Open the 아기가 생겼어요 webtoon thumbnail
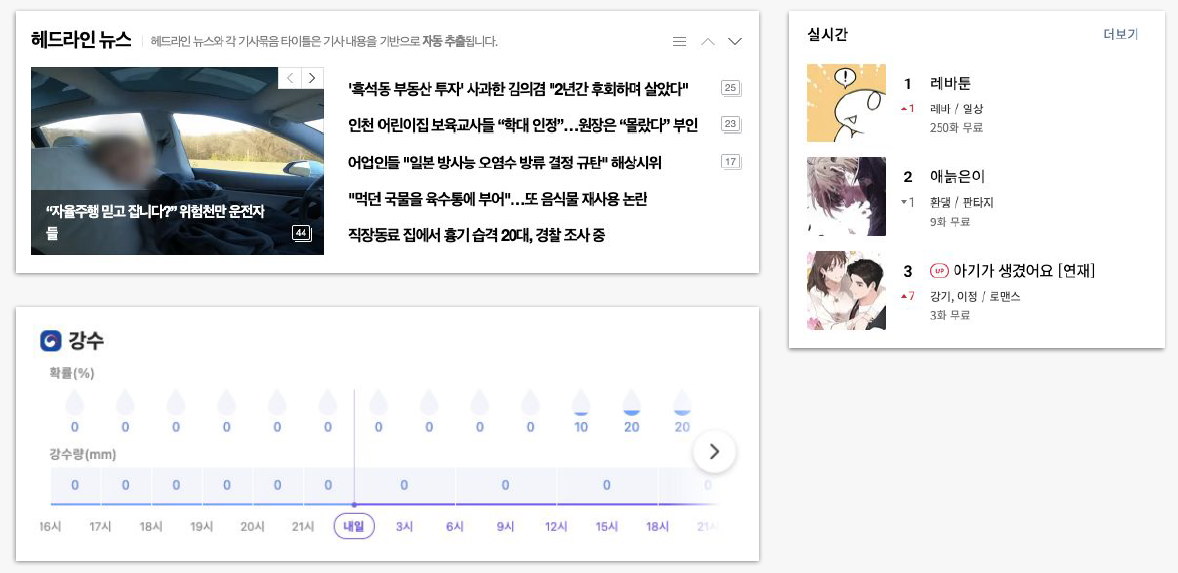This screenshot has width=1178, height=573. (846, 290)
